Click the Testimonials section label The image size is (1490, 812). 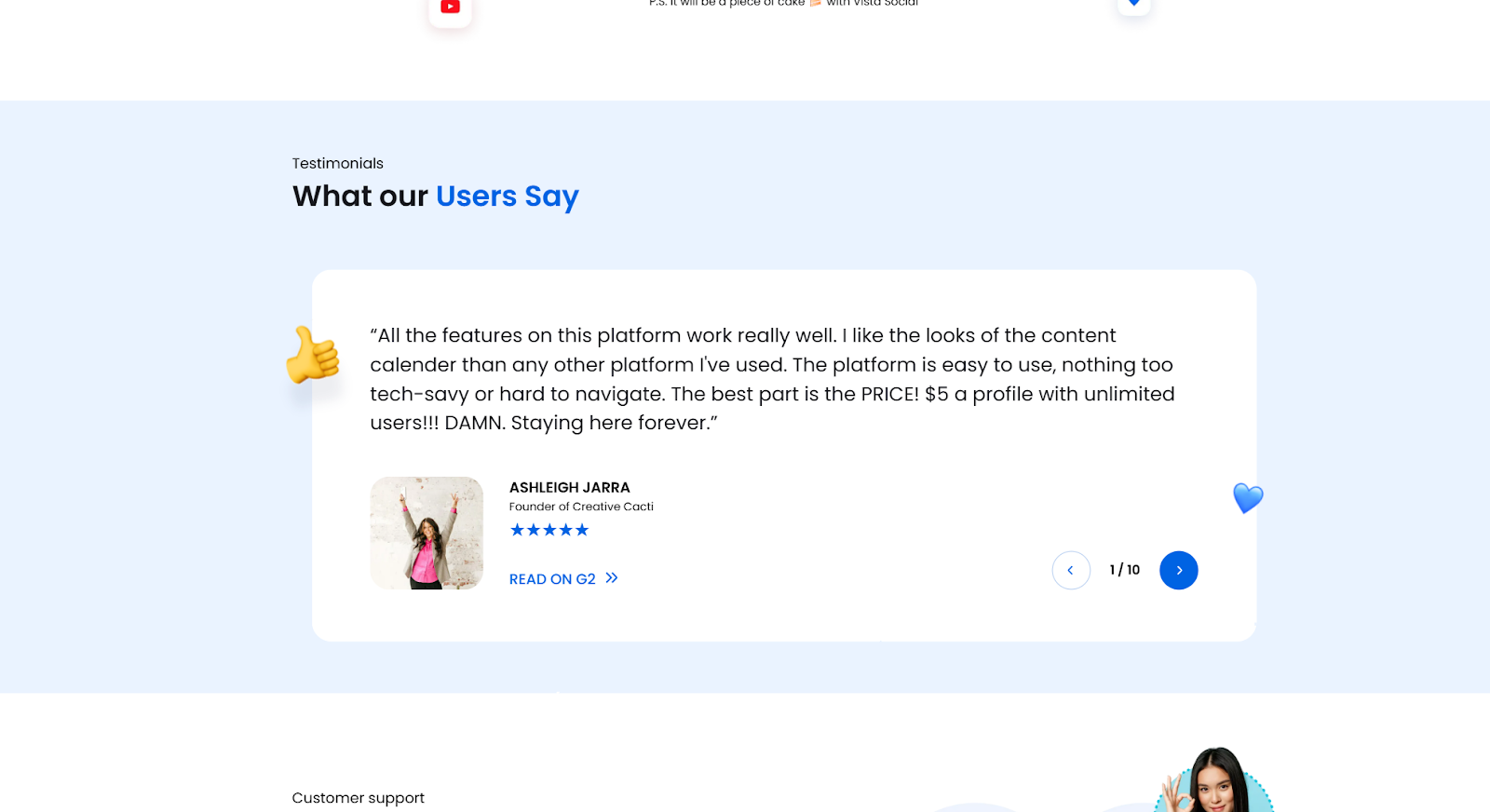(x=337, y=163)
